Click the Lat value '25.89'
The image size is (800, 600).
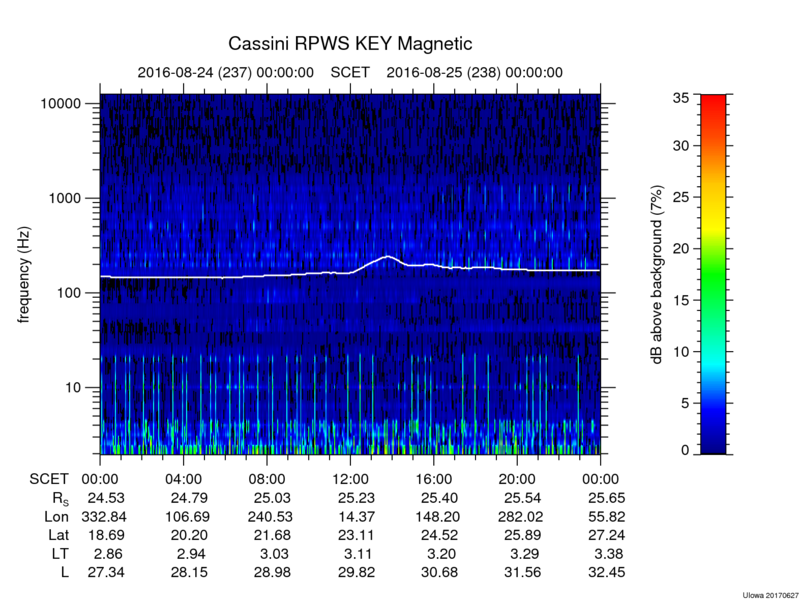pos(523,535)
